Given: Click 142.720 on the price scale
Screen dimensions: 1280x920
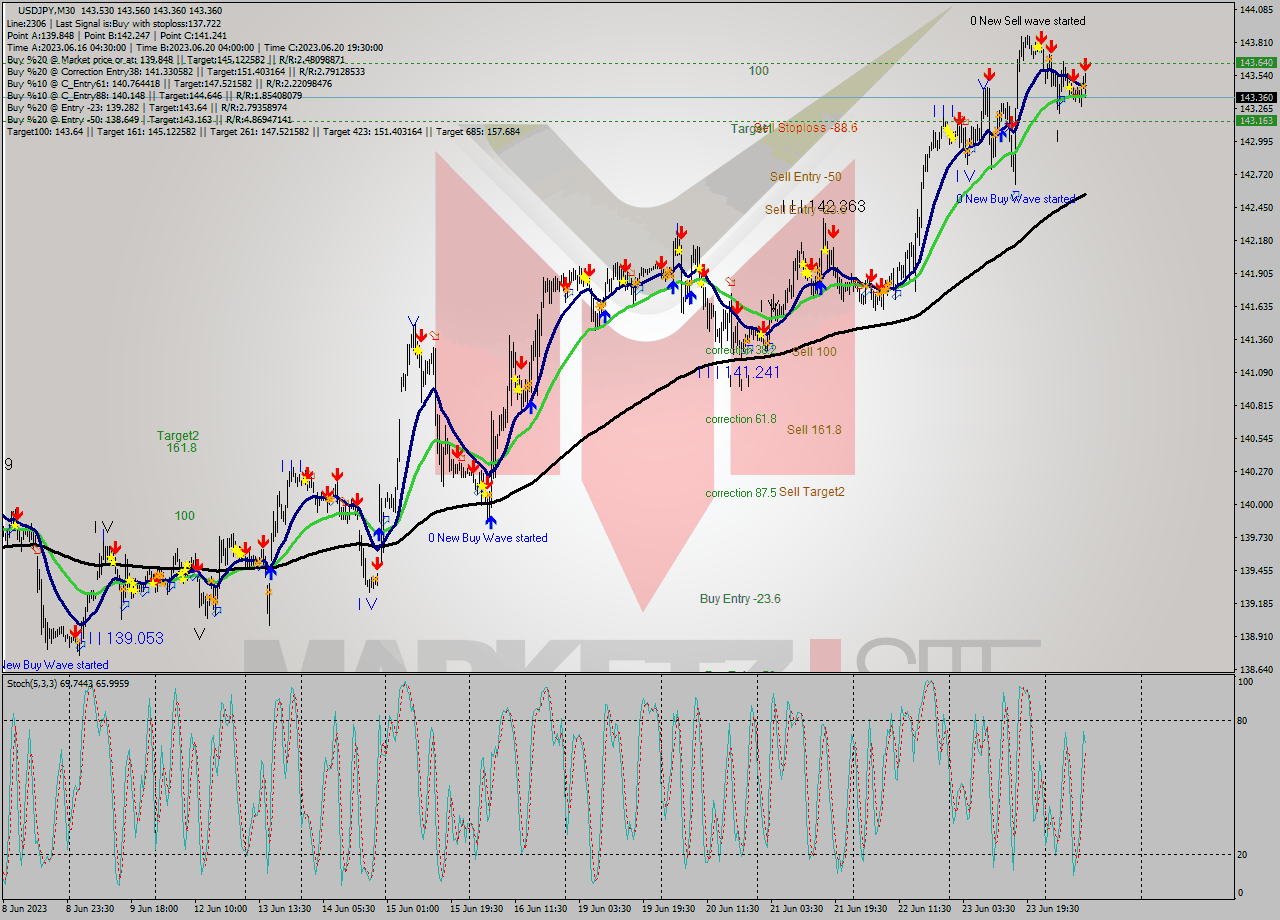Looking at the screenshot, I should pos(1255,175).
